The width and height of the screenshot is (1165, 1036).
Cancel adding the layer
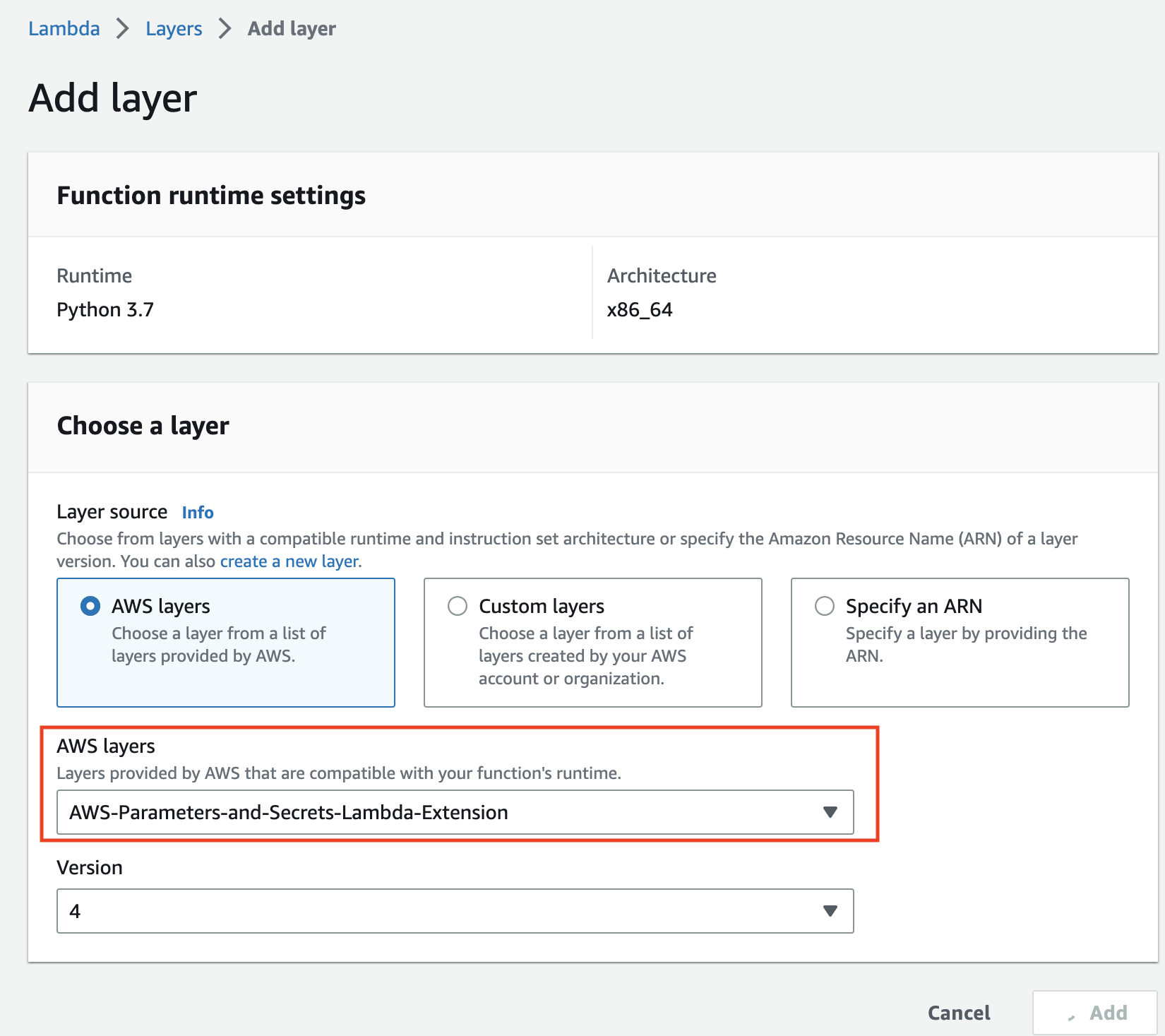(959, 1013)
